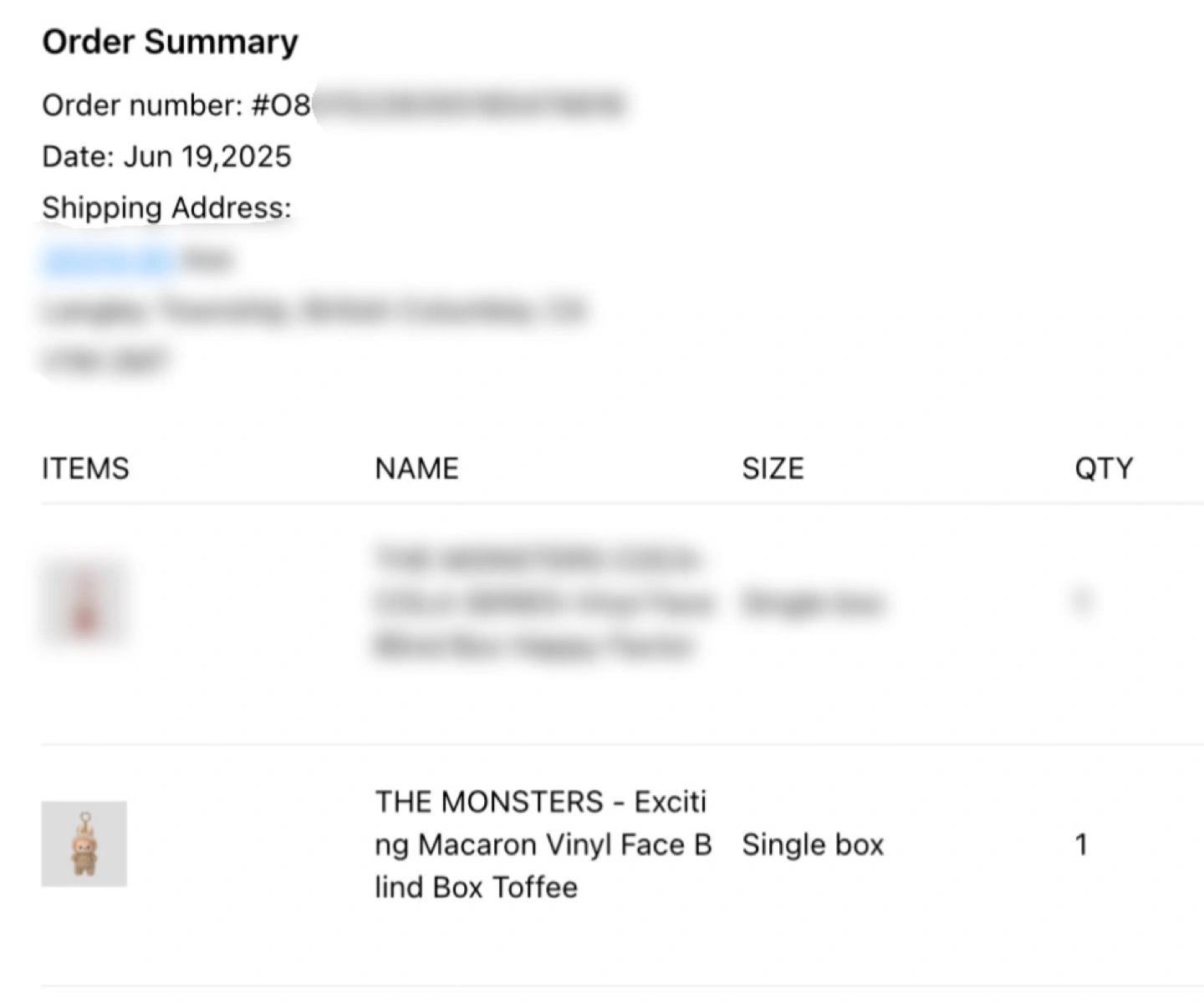This screenshot has width=1204, height=1005.
Task: Click quantity 1 of the Toffee item
Action: click(x=1081, y=844)
